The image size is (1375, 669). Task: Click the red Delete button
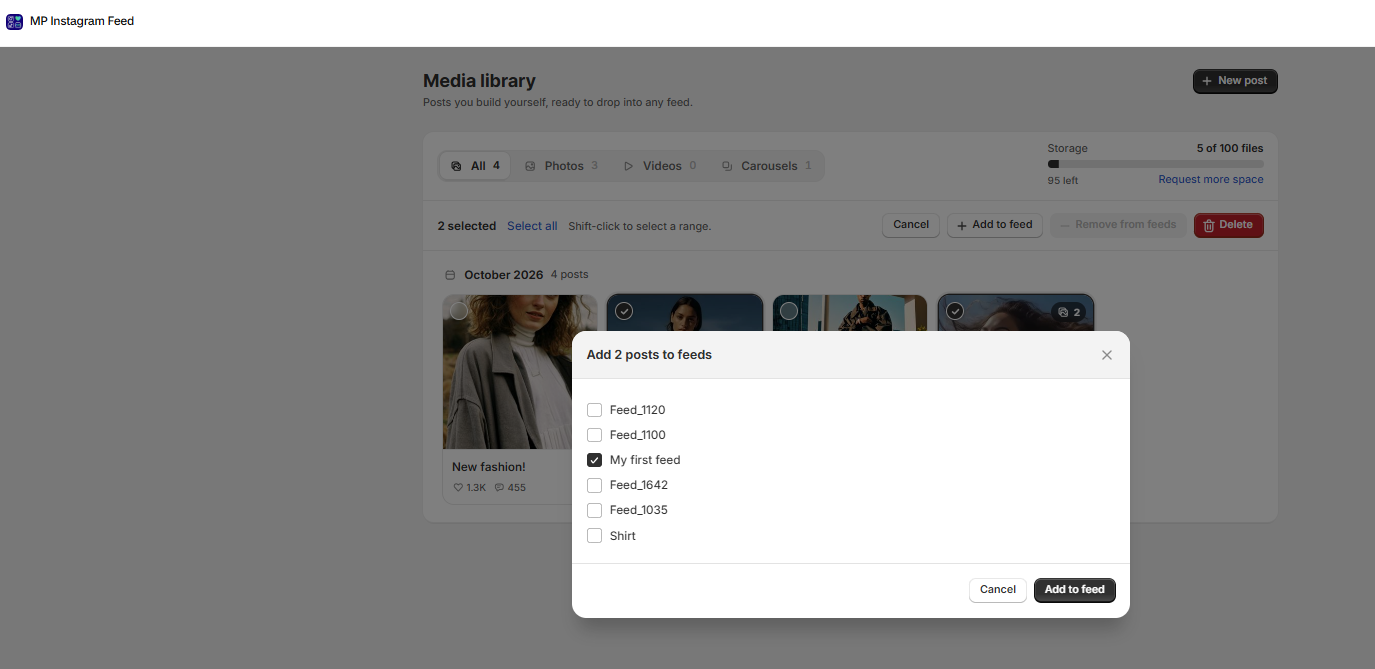pyautogui.click(x=1229, y=225)
